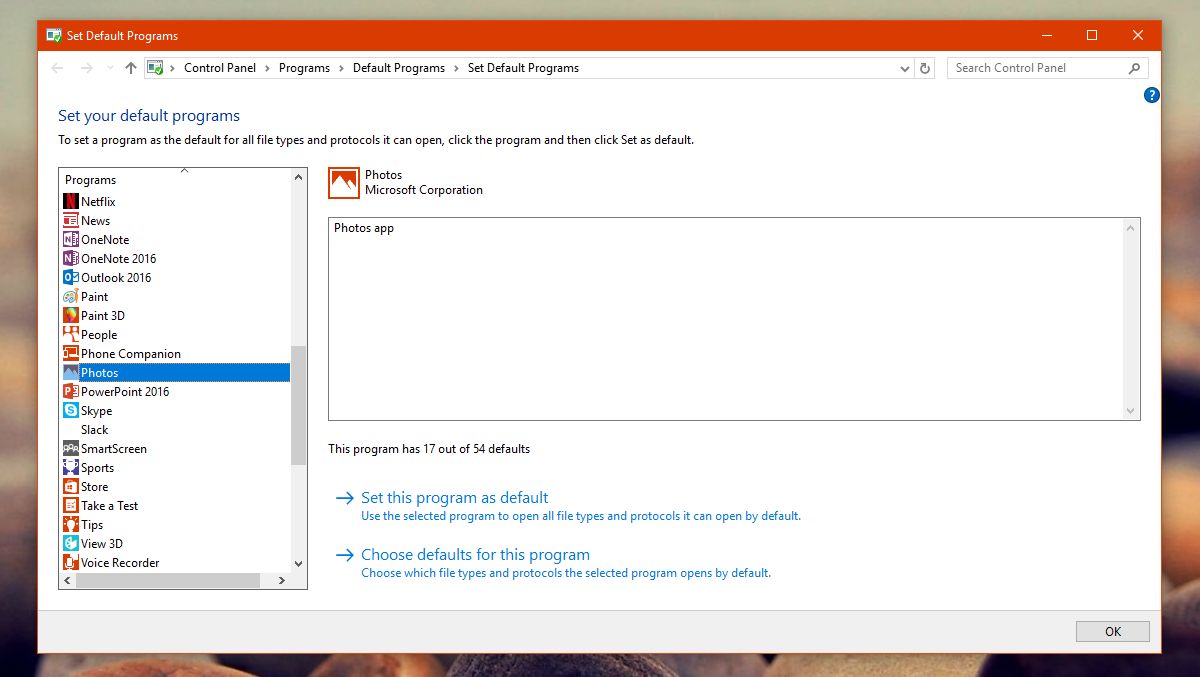Click the Netflix icon in programs list
Viewport: 1200px width, 677px height.
pos(70,202)
